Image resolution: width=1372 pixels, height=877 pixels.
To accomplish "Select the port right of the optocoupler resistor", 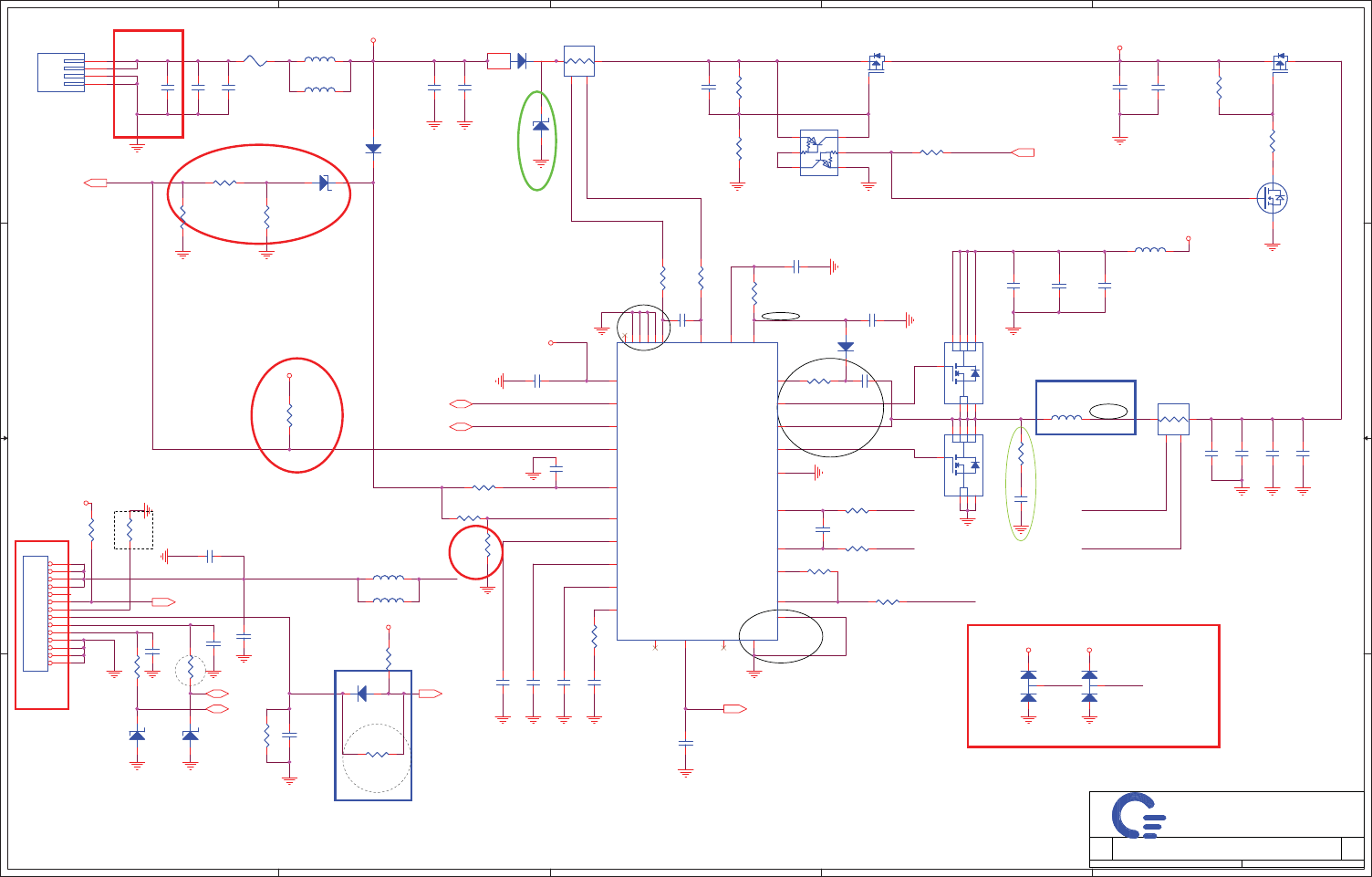I will pos(1024,152).
